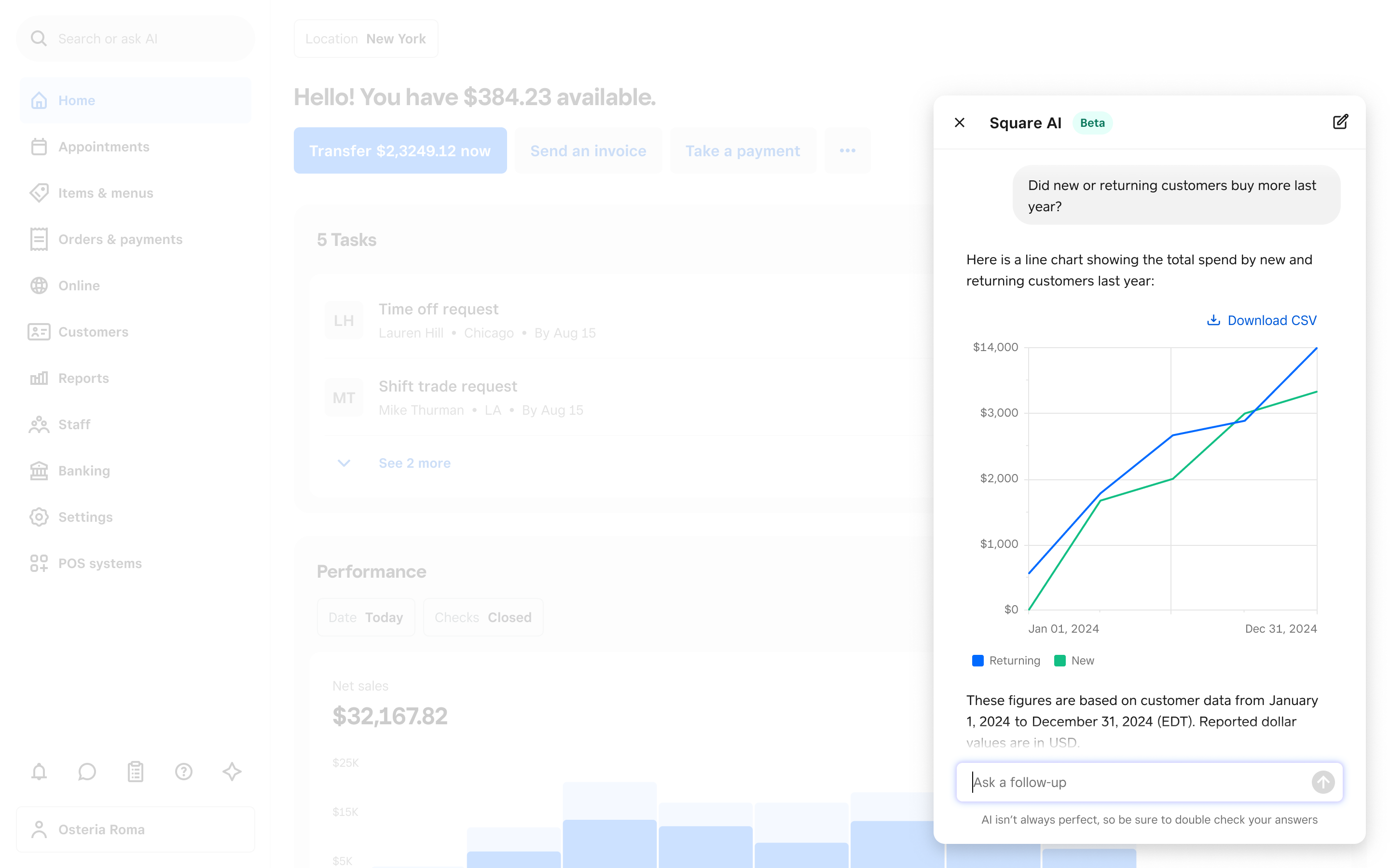Open the Date Today filter dropdown

click(x=366, y=617)
